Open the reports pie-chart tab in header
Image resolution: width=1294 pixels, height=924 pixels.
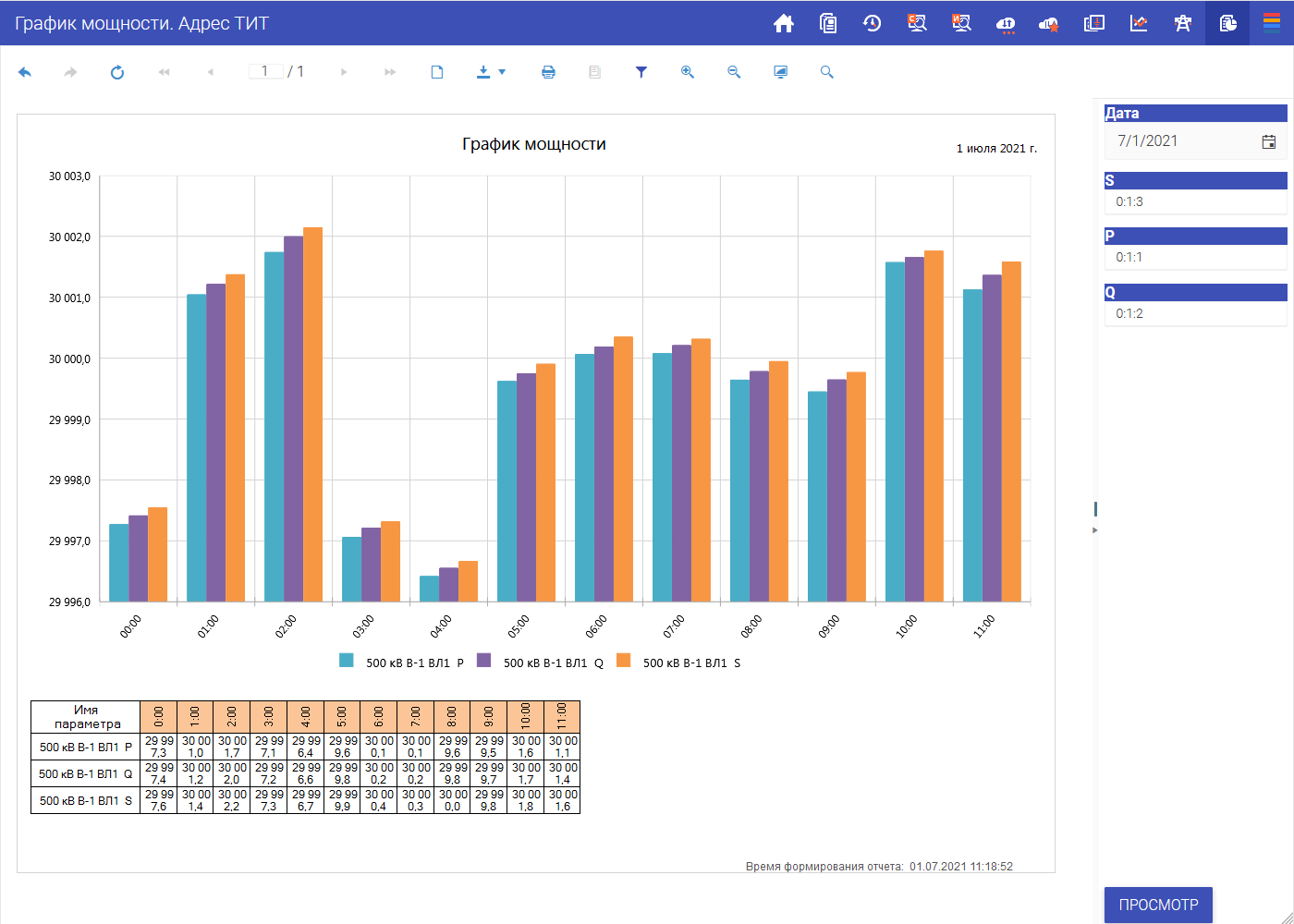[x=1227, y=23]
